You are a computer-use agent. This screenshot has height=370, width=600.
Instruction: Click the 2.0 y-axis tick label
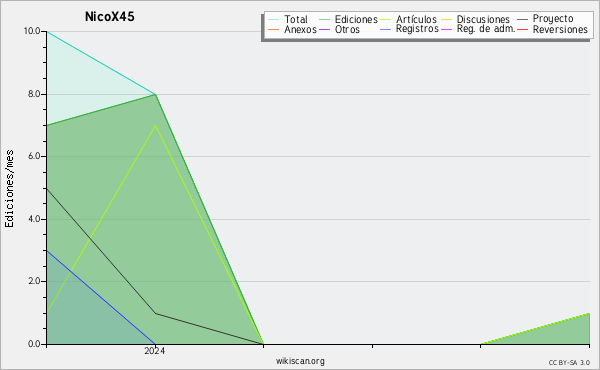[34, 281]
